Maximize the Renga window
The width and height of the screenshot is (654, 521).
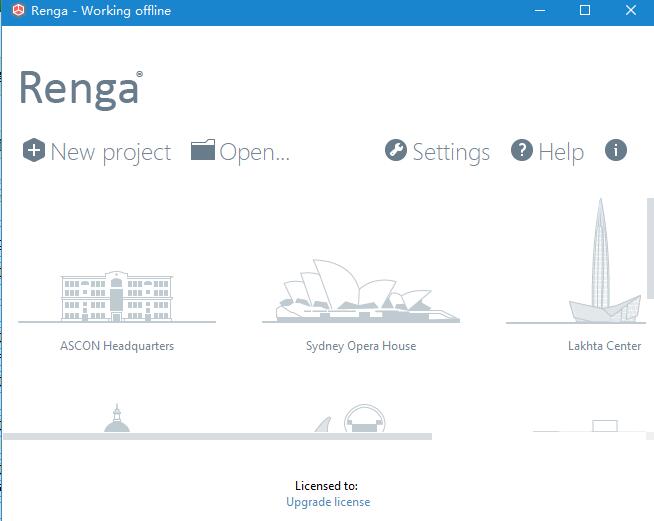pos(585,10)
